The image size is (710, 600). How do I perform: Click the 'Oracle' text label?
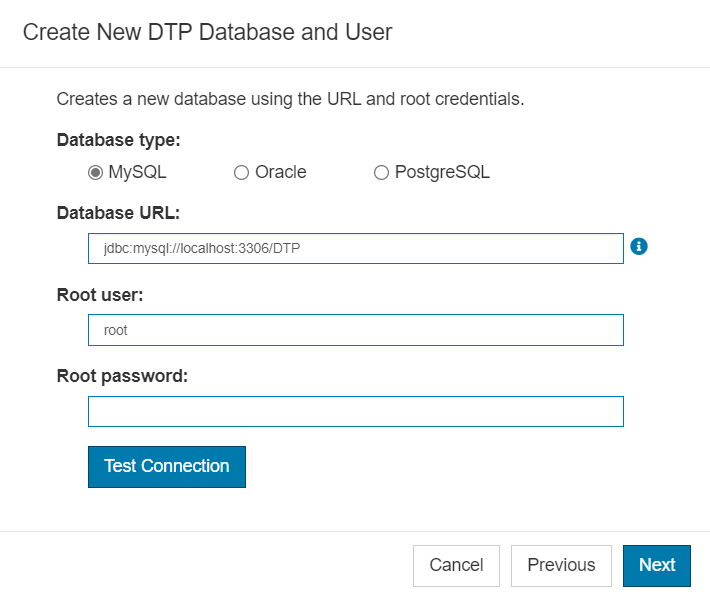tap(281, 173)
